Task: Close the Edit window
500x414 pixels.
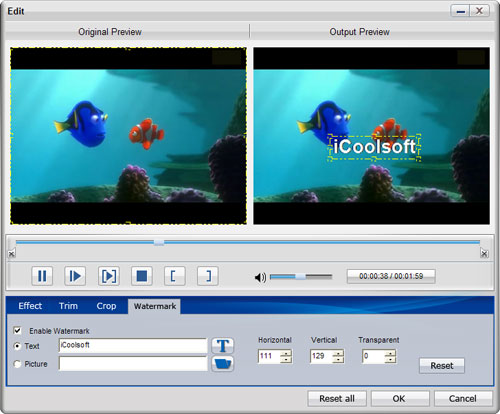Action: 480,11
